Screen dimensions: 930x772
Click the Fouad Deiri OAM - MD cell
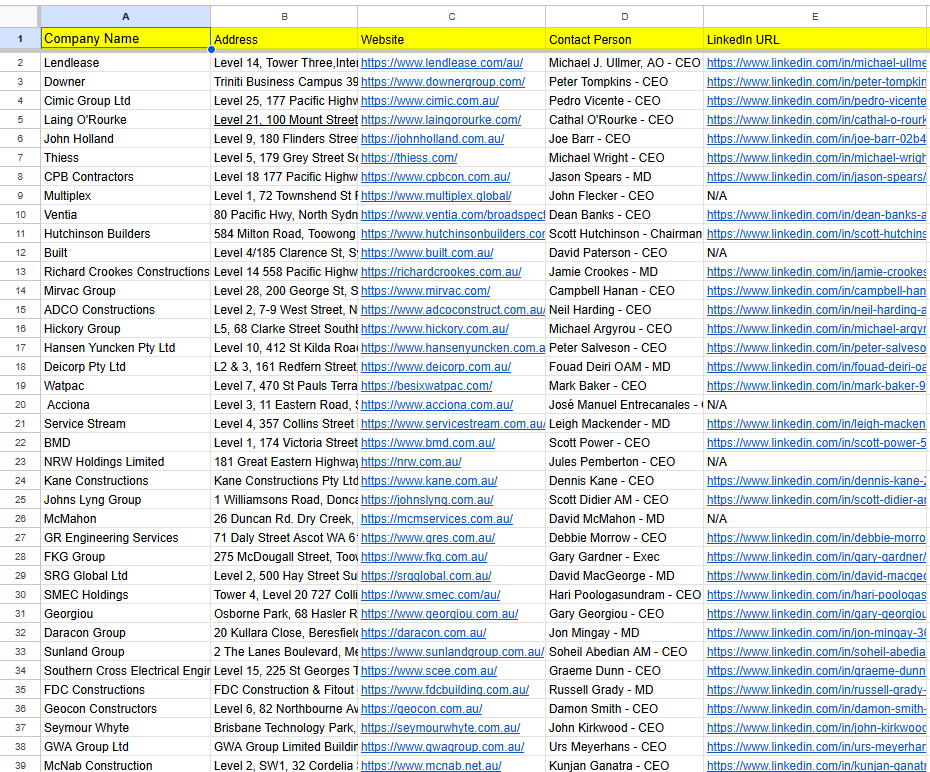coord(625,367)
